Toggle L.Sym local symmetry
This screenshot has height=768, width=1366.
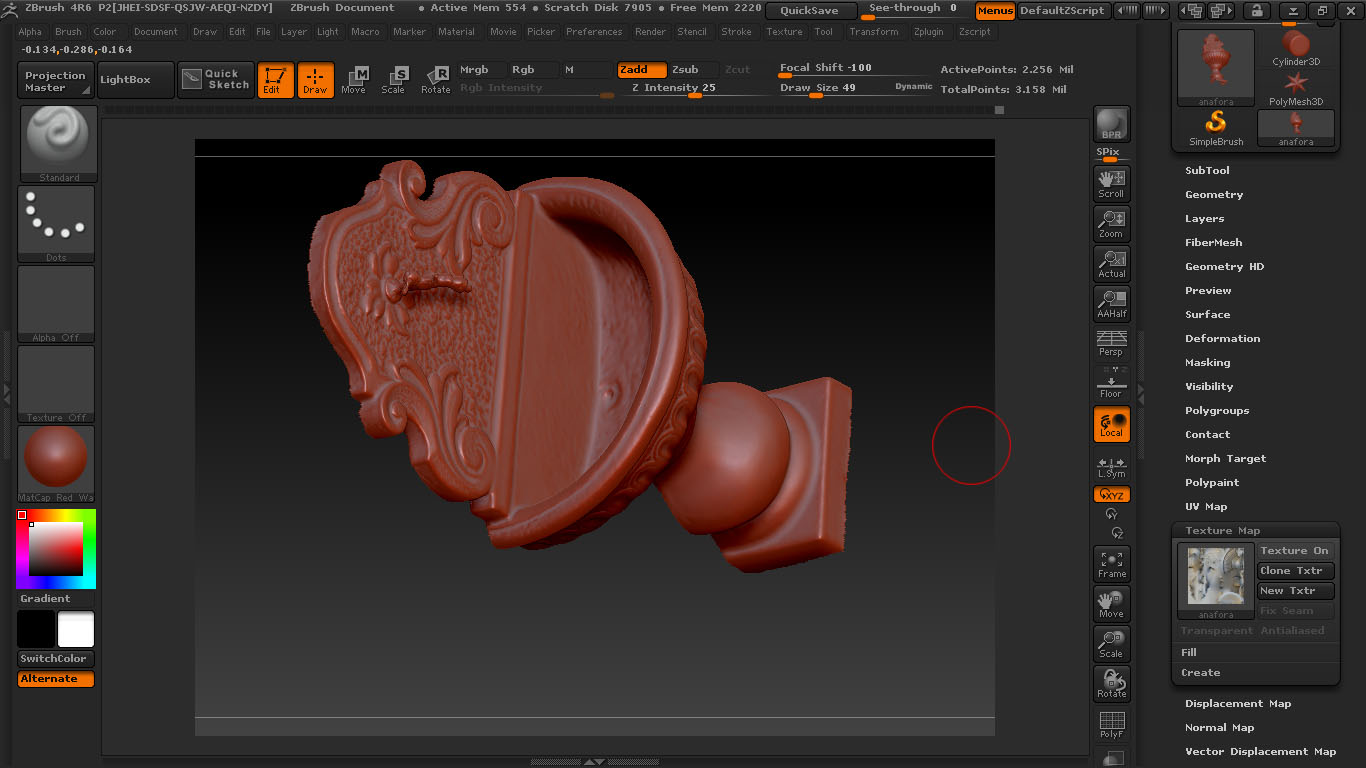point(1111,467)
